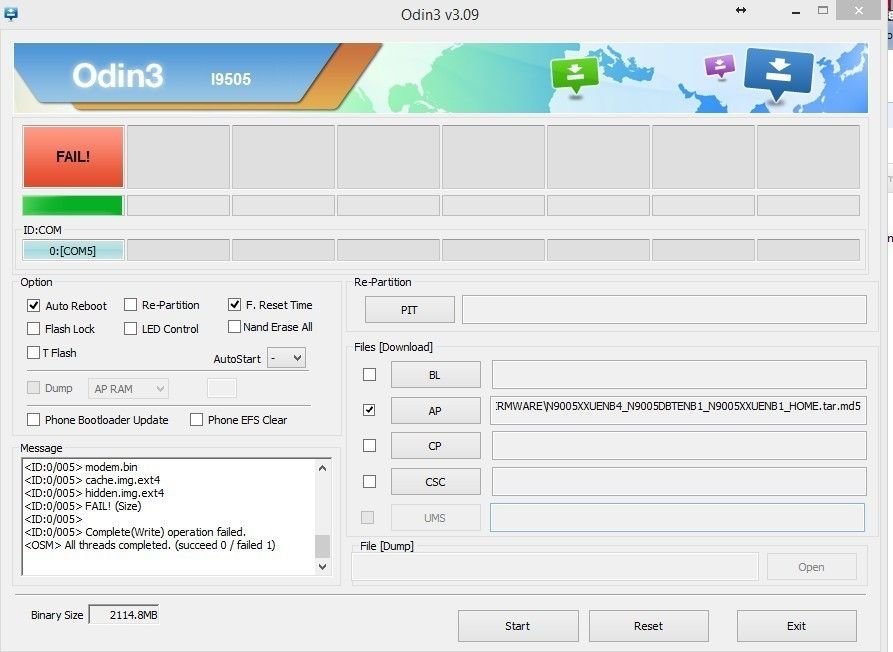Click the small empty field beside AP RAM
The height and width of the screenshot is (652, 893).
[222, 388]
